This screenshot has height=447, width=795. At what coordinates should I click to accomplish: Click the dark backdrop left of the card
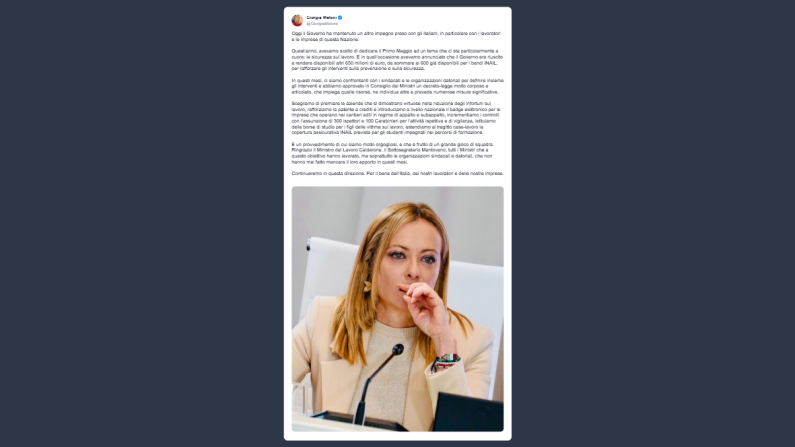(x=142, y=224)
